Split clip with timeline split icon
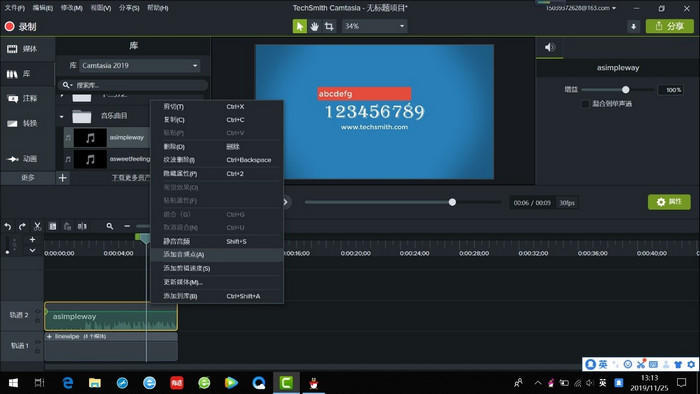Viewport: 700px width, 394px height. click(82, 226)
